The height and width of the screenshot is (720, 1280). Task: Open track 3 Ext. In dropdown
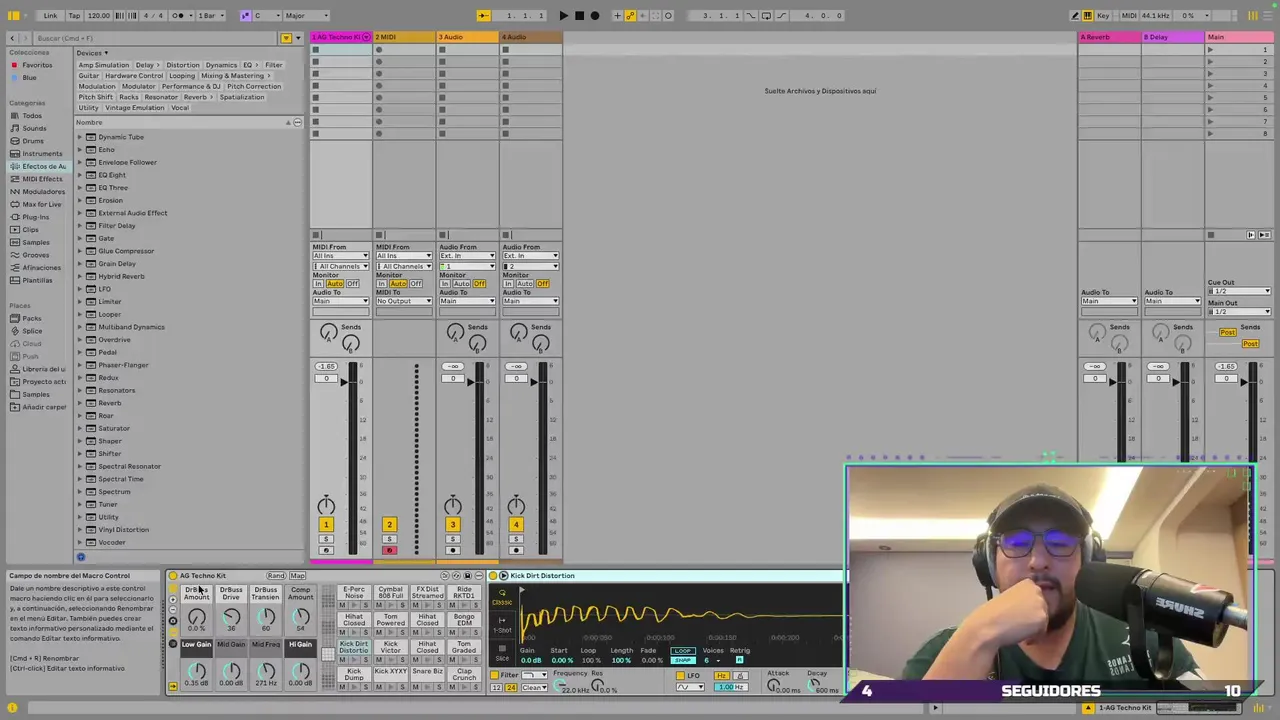467,256
